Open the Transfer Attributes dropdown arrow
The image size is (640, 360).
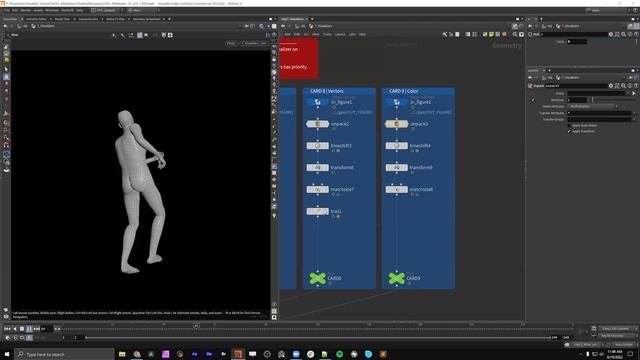point(634,113)
